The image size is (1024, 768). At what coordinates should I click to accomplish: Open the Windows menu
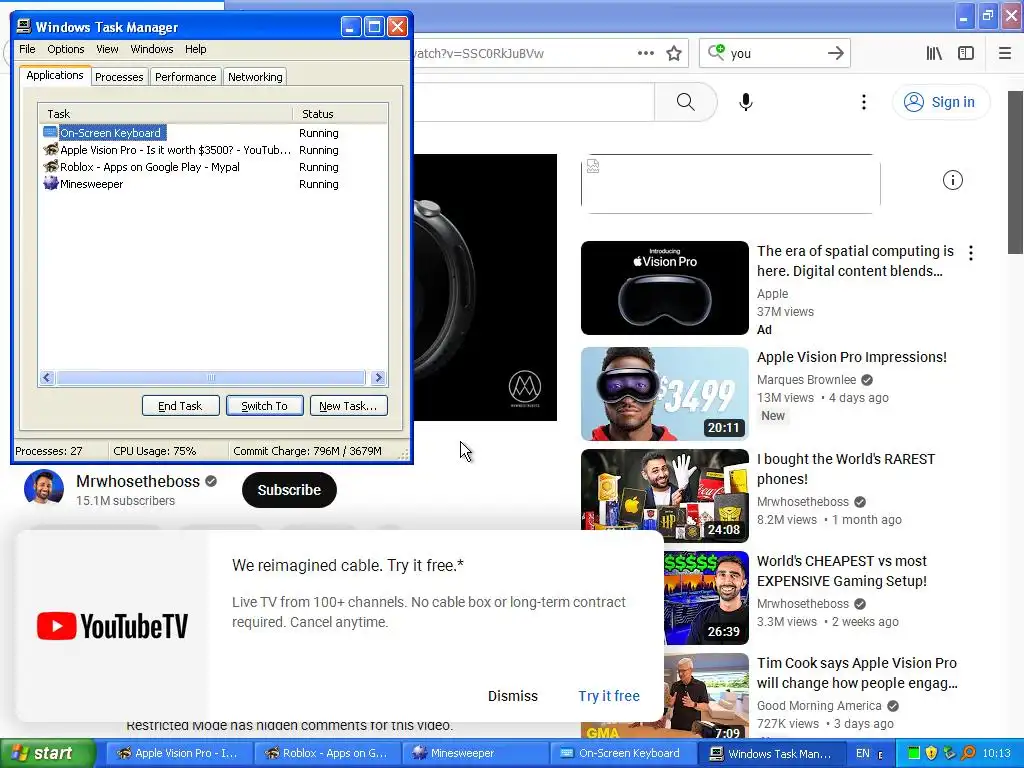[x=152, y=49]
